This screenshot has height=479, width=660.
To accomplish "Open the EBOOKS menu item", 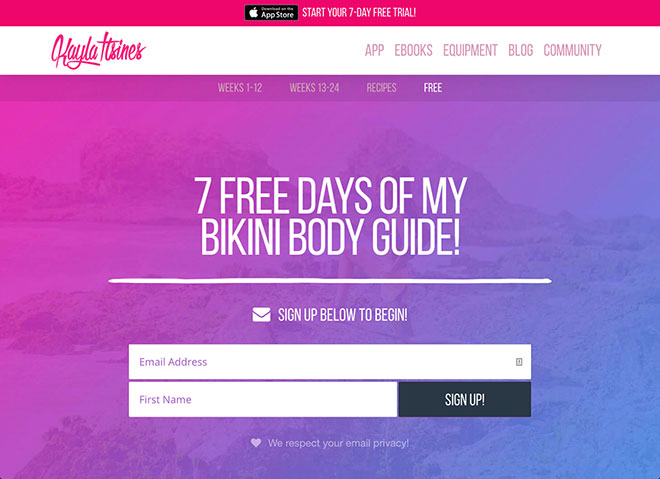I will (413, 51).
